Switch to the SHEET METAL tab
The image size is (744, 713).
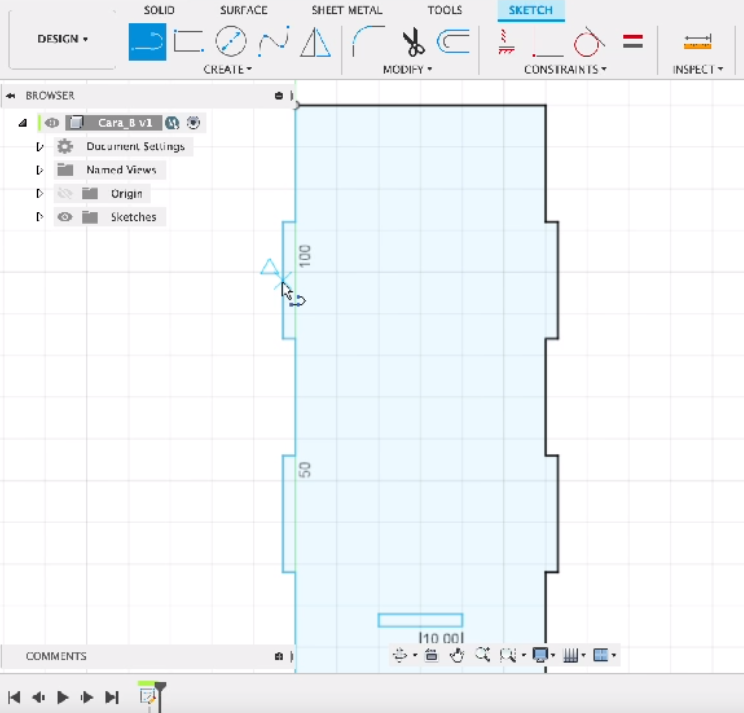click(x=346, y=10)
